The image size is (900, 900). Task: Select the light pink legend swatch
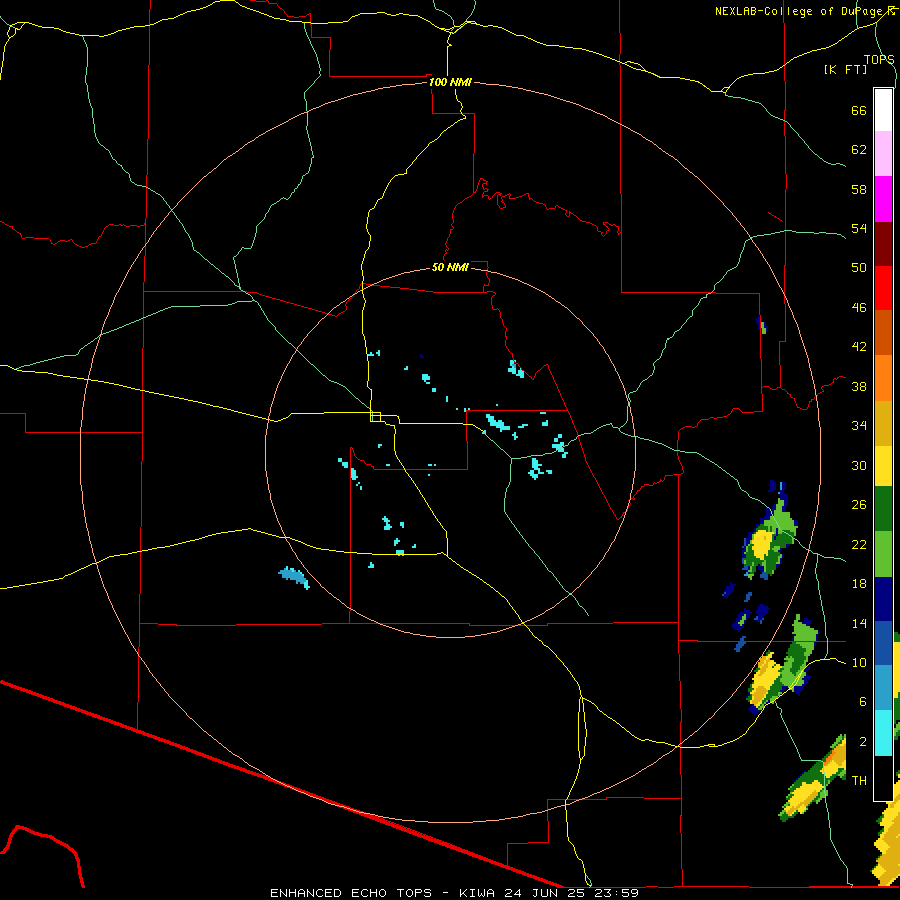883,154
